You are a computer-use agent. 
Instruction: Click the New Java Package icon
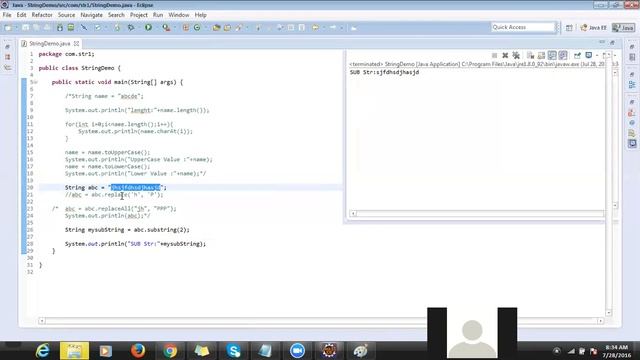(186, 28)
